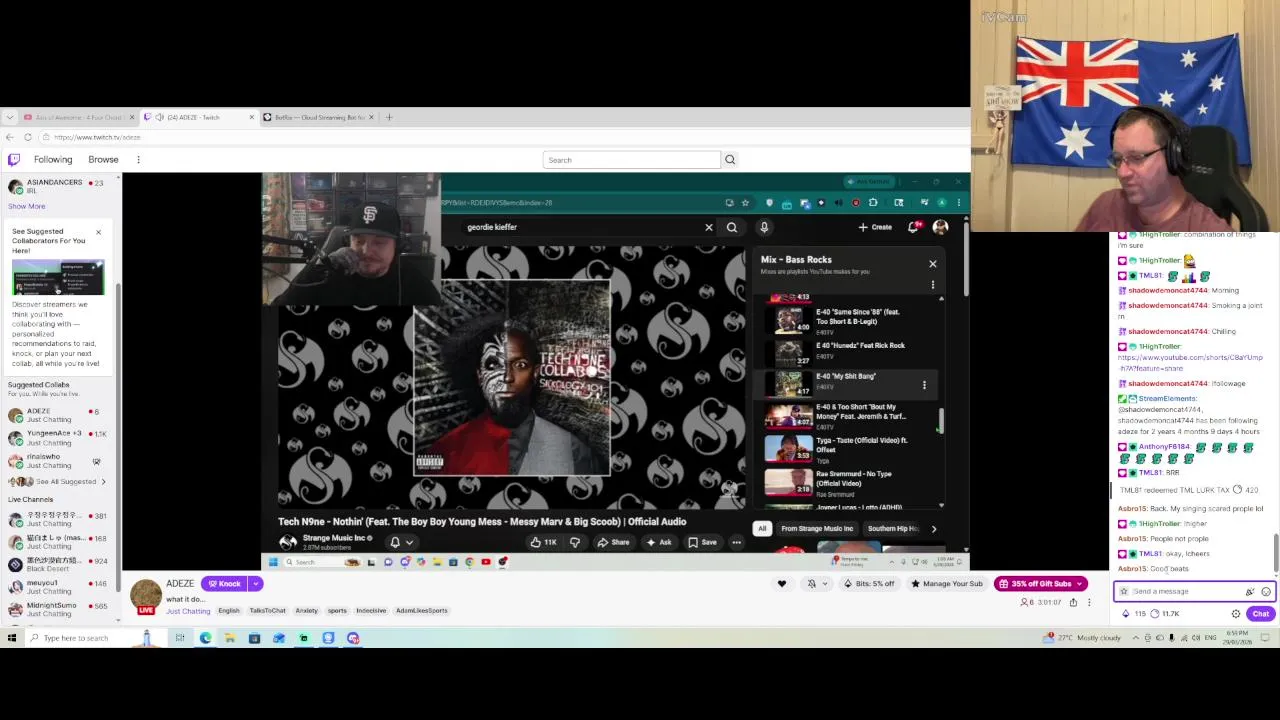The image size is (1280, 720).
Task: Open the suggested collaborators preview image
Action: pyautogui.click(x=58, y=277)
